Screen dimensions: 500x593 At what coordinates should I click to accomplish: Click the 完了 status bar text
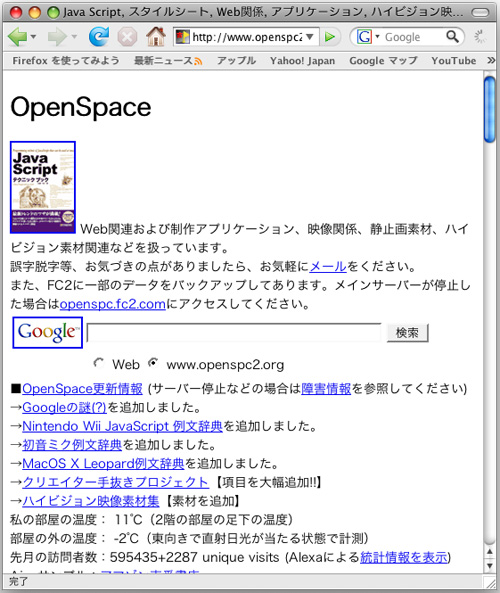[x=19, y=581]
